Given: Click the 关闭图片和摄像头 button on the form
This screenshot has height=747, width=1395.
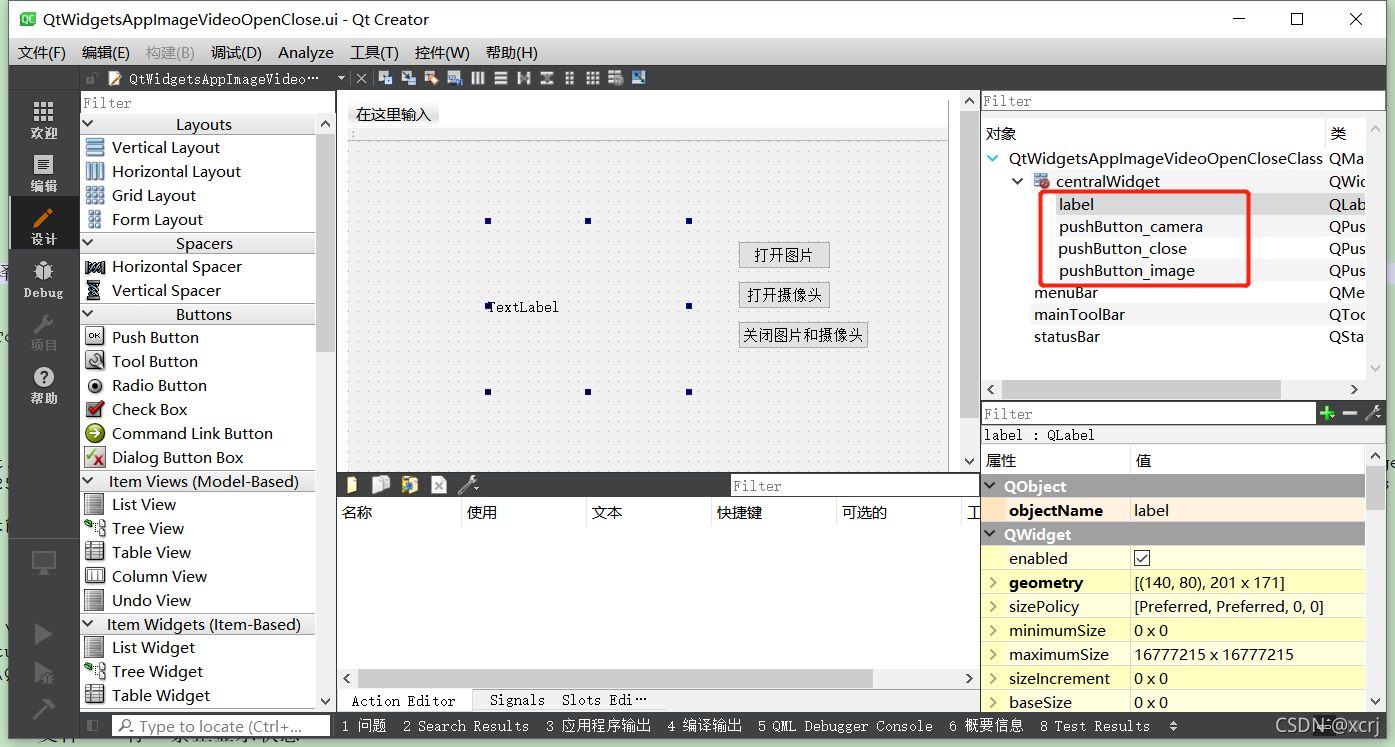Looking at the screenshot, I should point(803,335).
